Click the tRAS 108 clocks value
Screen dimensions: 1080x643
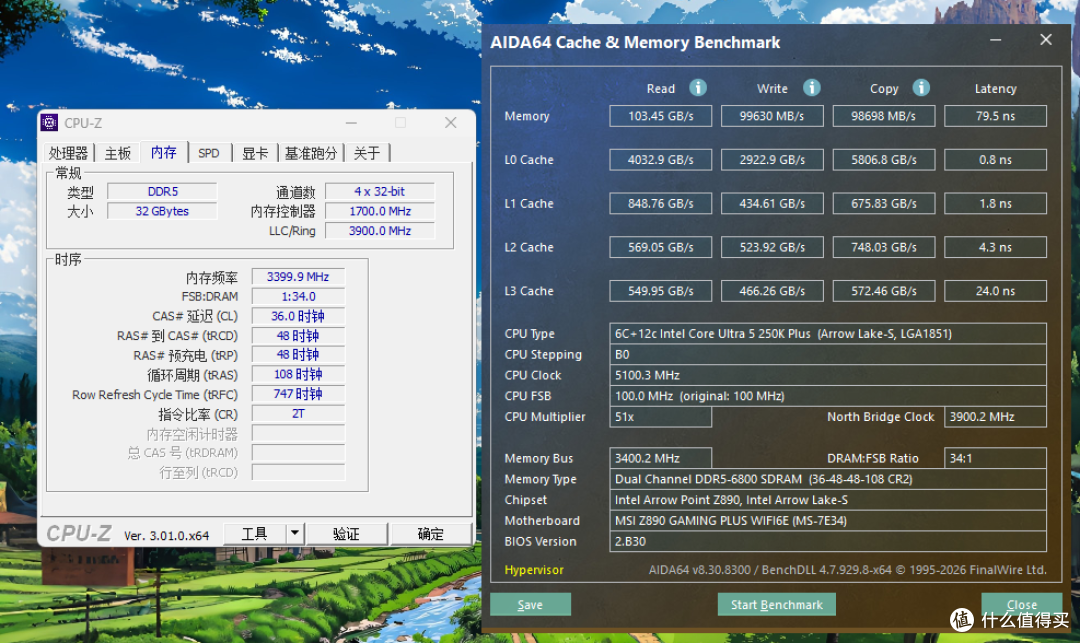(x=298, y=375)
